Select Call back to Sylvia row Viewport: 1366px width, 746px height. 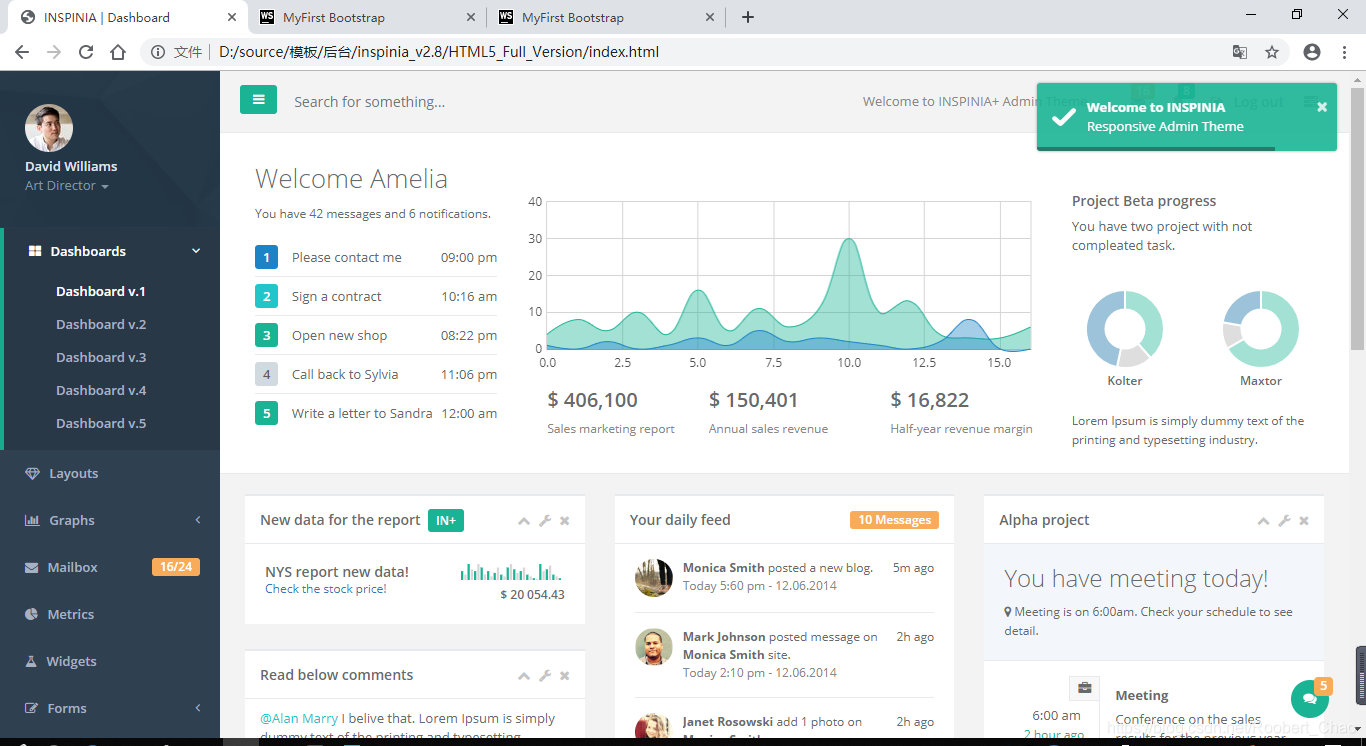[x=376, y=374]
